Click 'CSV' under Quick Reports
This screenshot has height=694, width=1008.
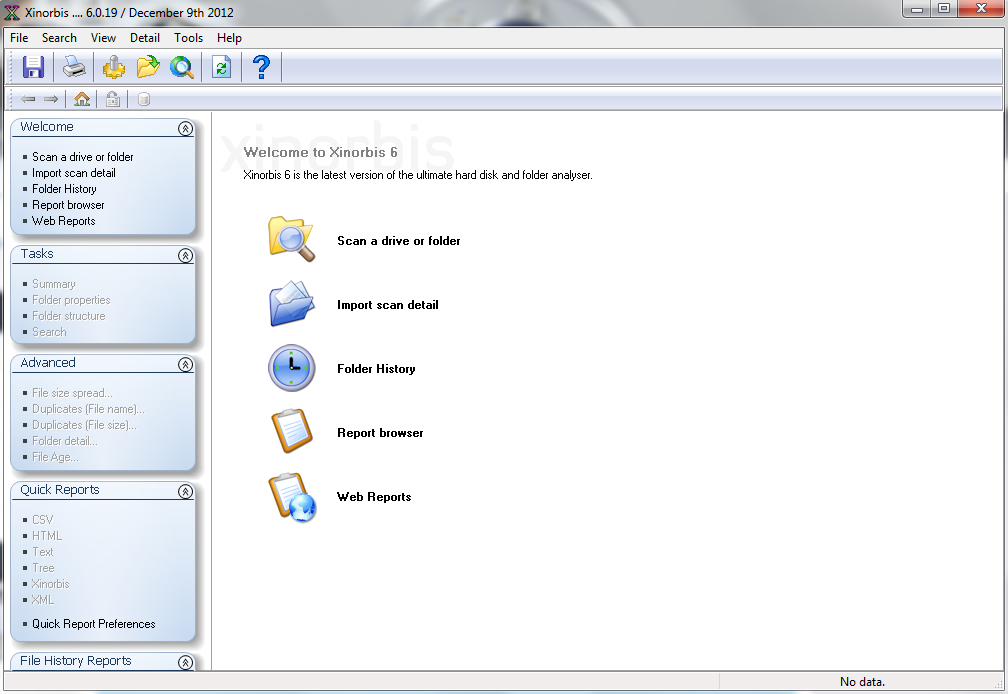click(43, 520)
